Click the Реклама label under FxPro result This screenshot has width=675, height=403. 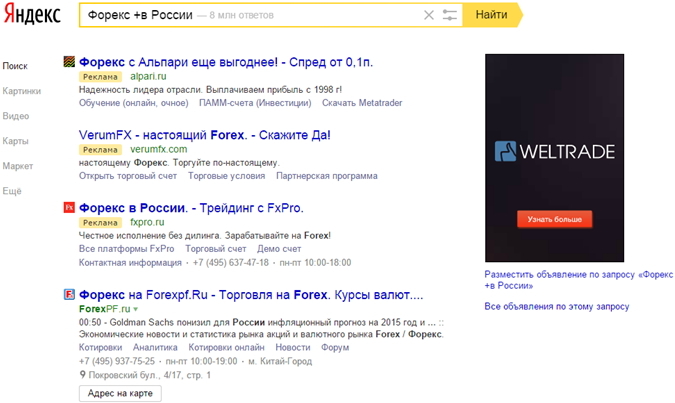click(100, 223)
